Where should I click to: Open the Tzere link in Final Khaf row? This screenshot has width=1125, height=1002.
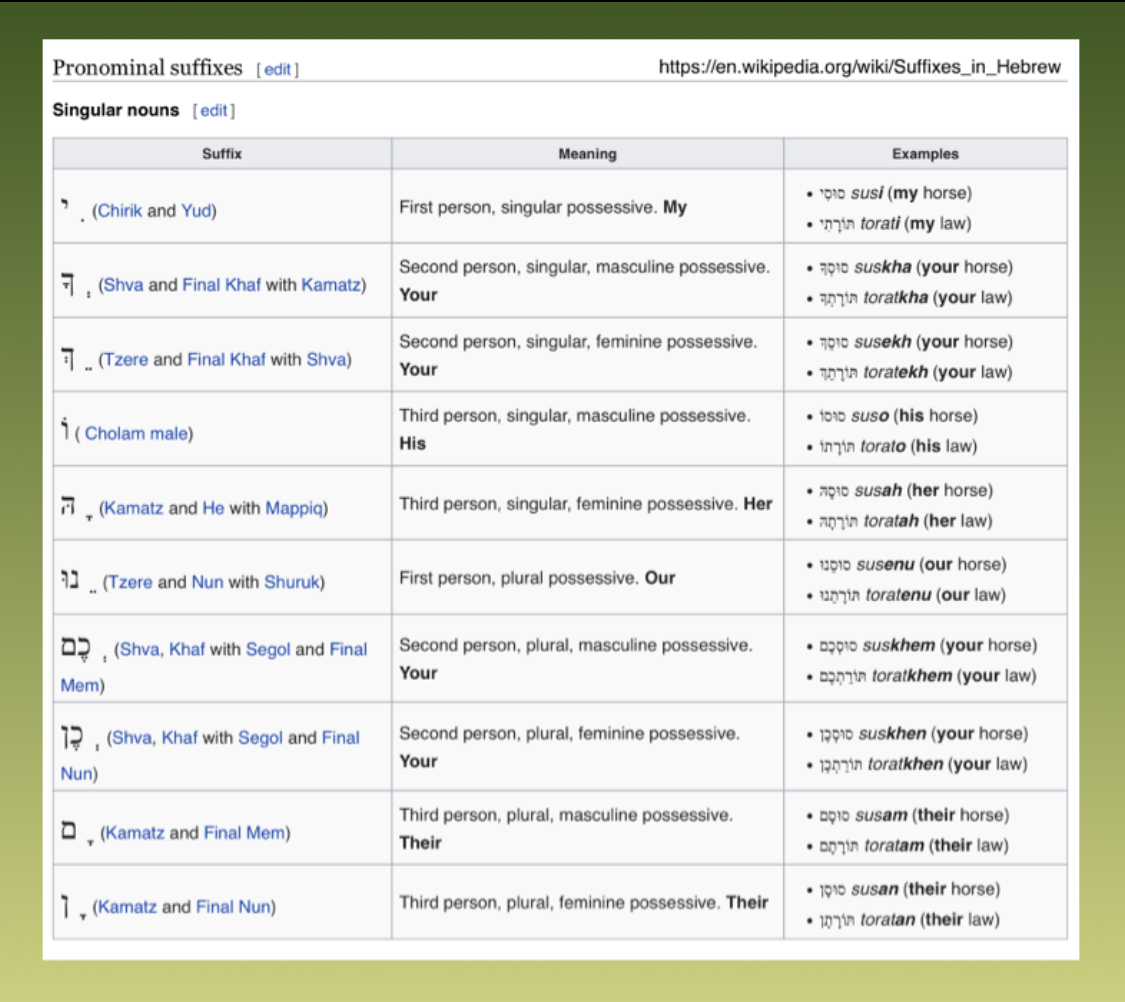pyautogui.click(x=126, y=360)
